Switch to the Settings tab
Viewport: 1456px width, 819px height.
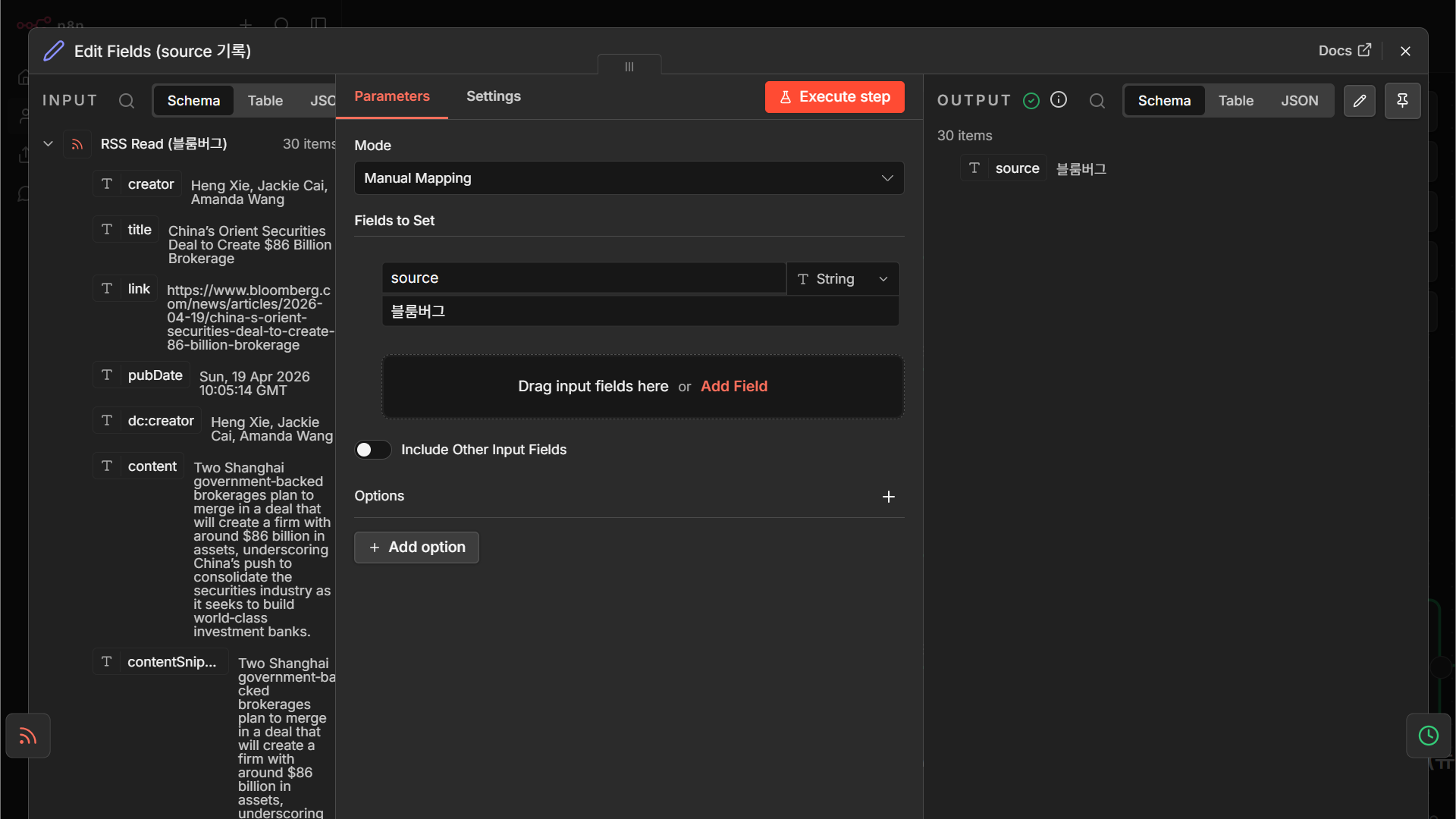click(494, 96)
